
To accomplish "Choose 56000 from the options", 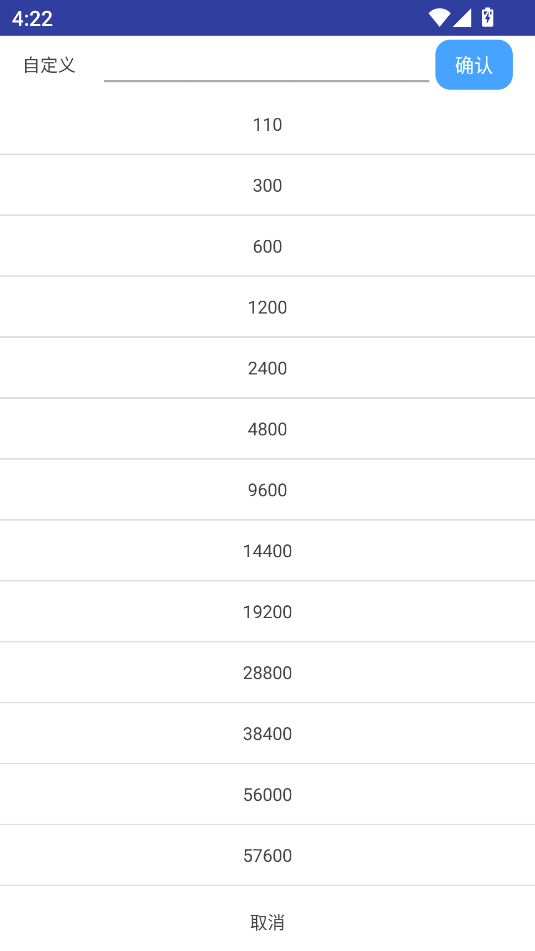I will tap(268, 795).
